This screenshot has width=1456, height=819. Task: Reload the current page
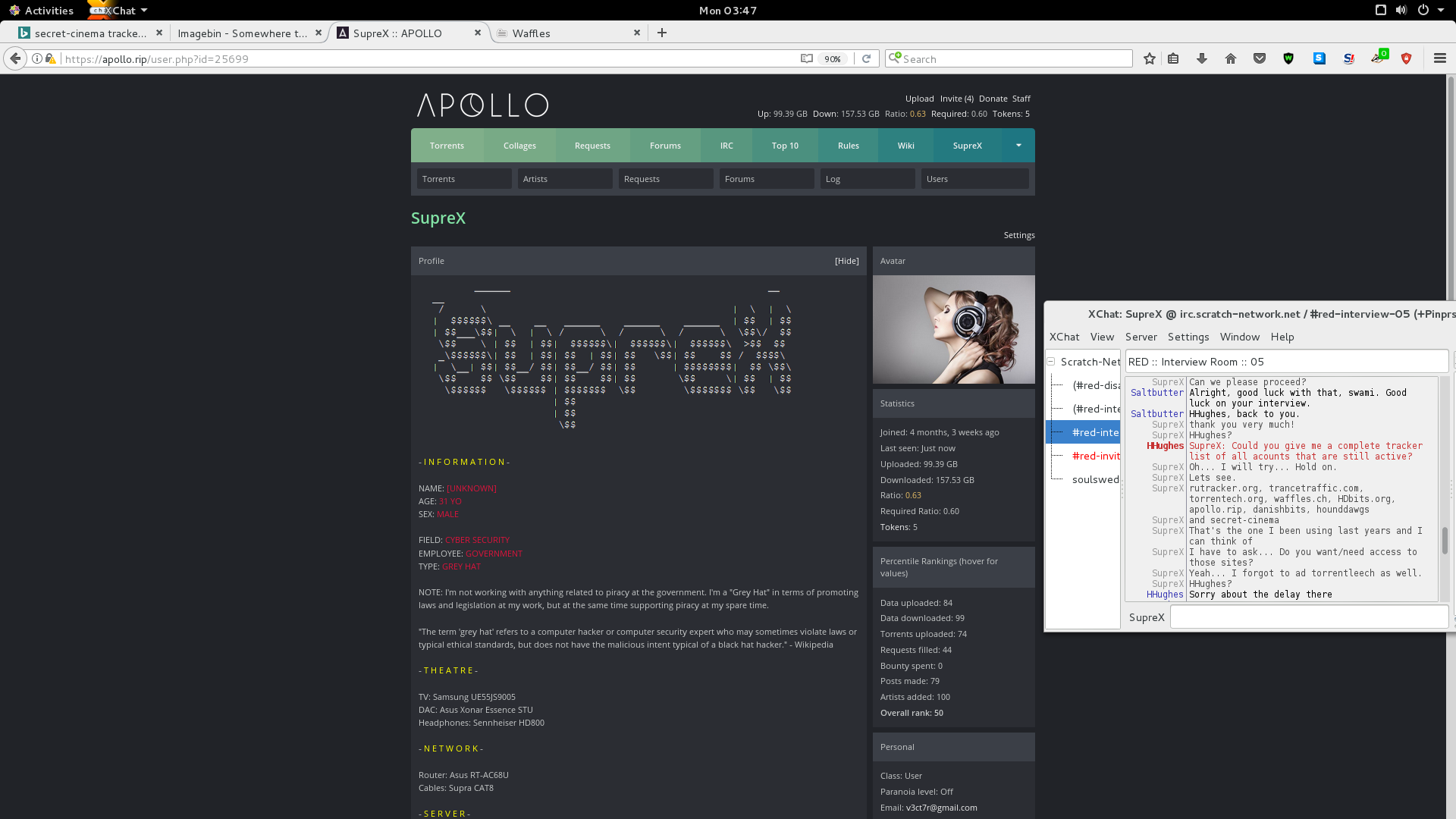click(866, 58)
